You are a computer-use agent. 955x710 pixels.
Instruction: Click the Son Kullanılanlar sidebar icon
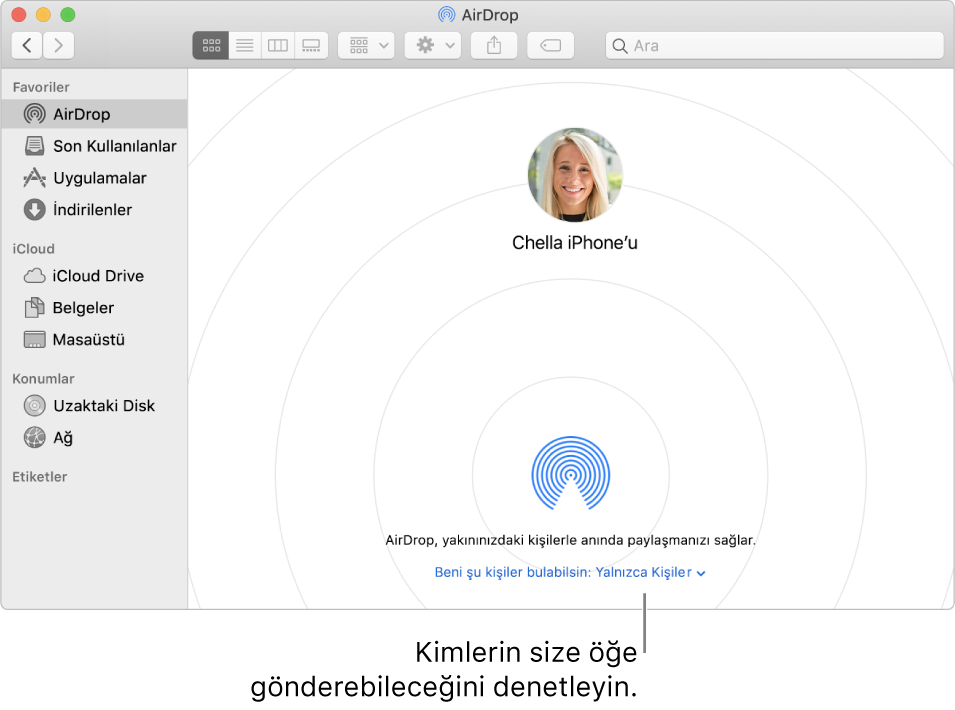pyautogui.click(x=35, y=146)
